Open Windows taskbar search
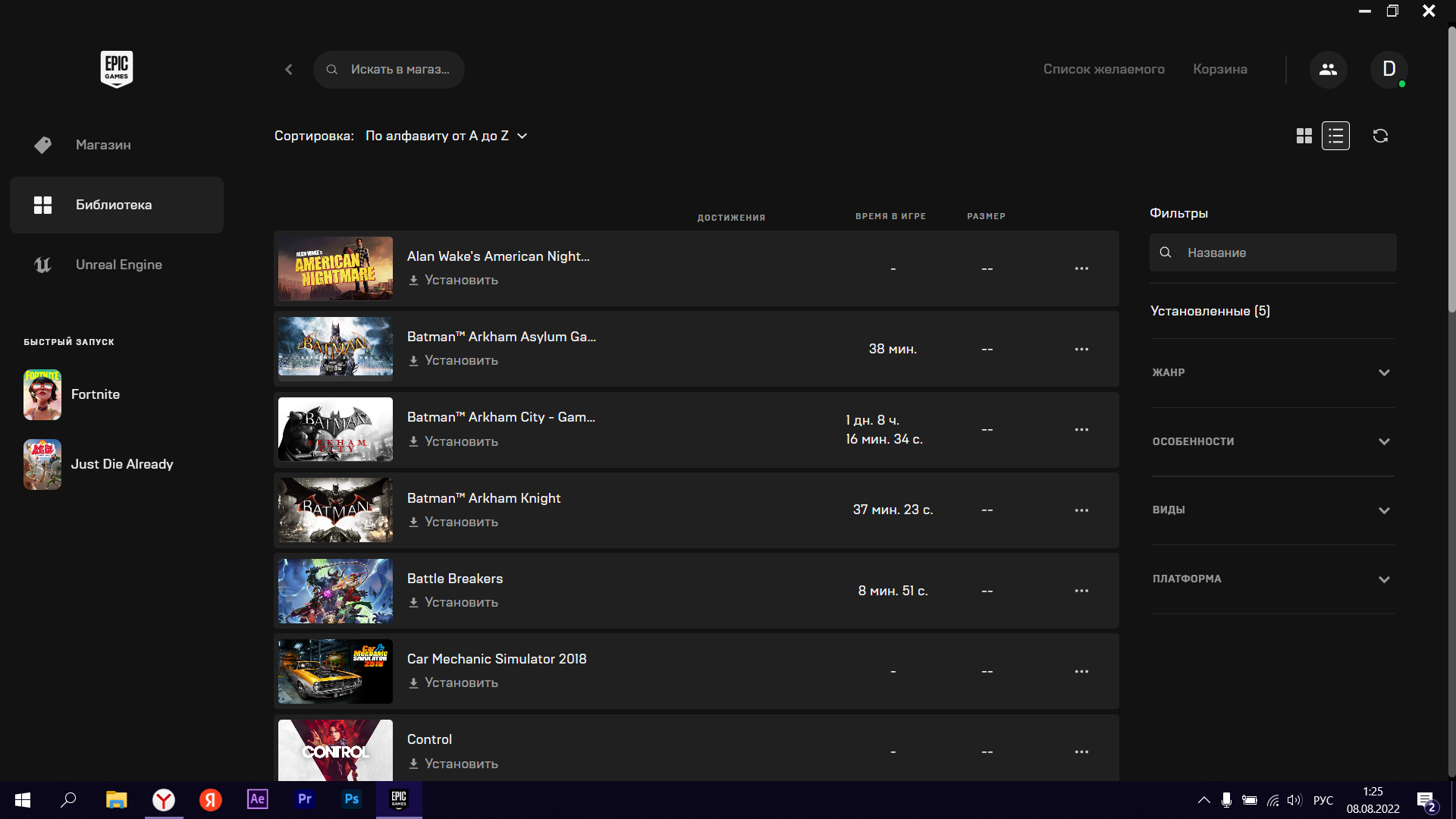 pos(68,799)
